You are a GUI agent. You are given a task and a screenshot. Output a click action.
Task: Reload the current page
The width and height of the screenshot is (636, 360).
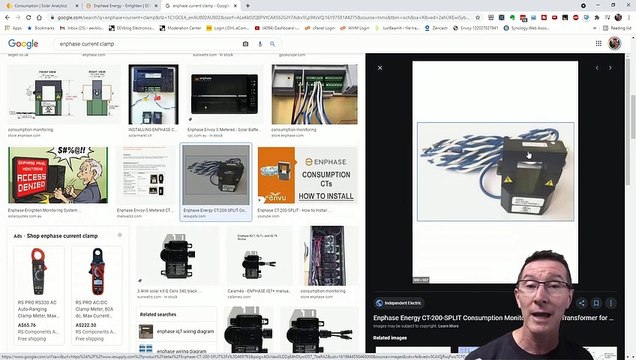[28, 17]
